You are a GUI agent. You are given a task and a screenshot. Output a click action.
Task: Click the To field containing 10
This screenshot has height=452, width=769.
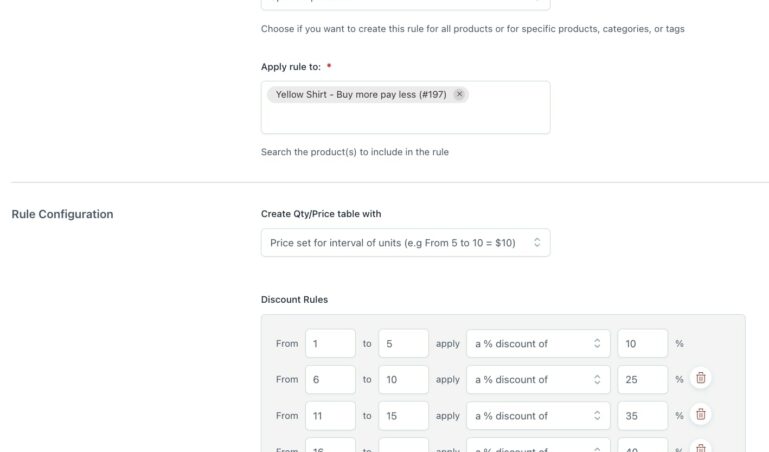click(403, 379)
